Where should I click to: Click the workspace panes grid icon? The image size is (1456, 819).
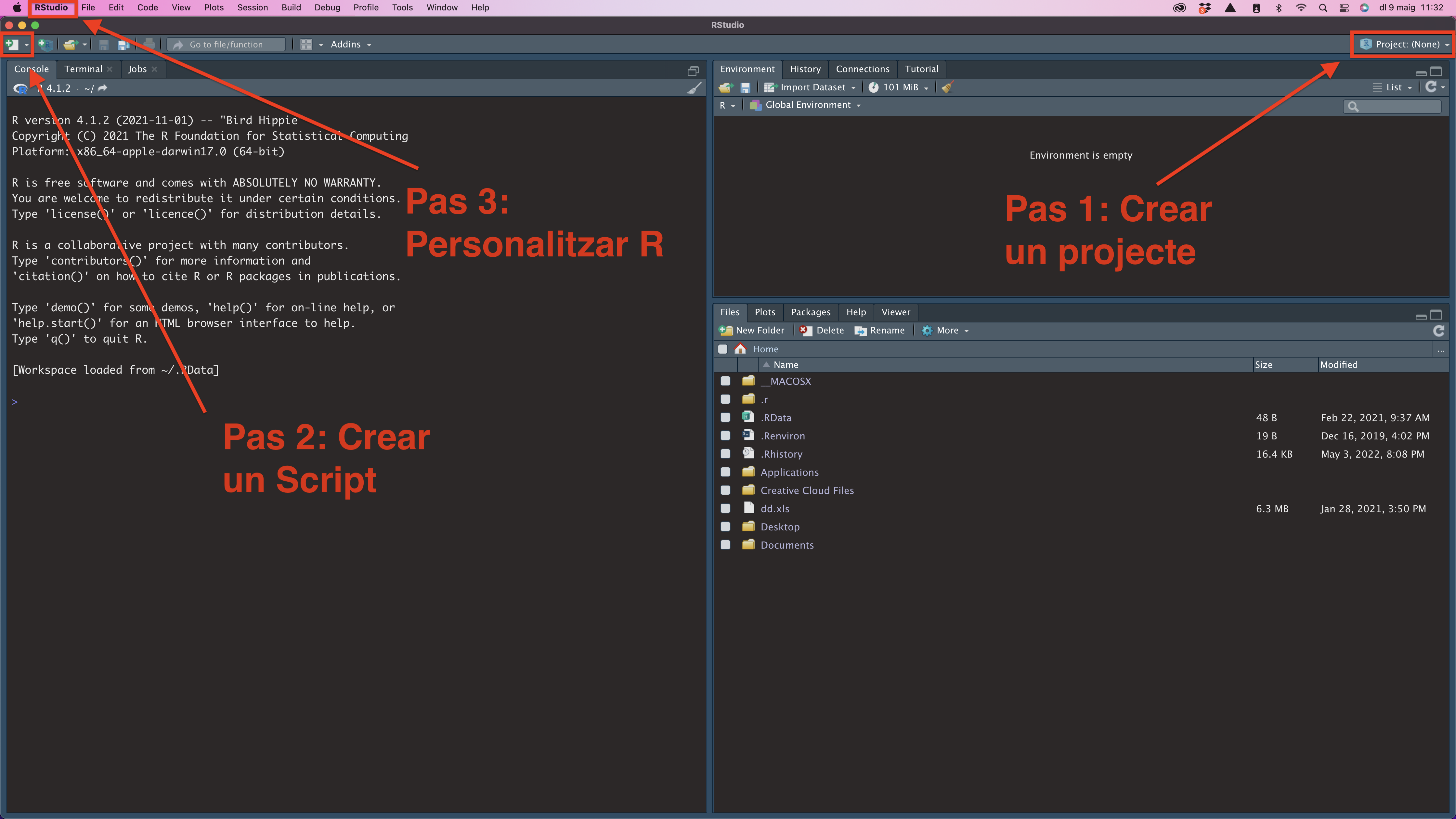[306, 44]
